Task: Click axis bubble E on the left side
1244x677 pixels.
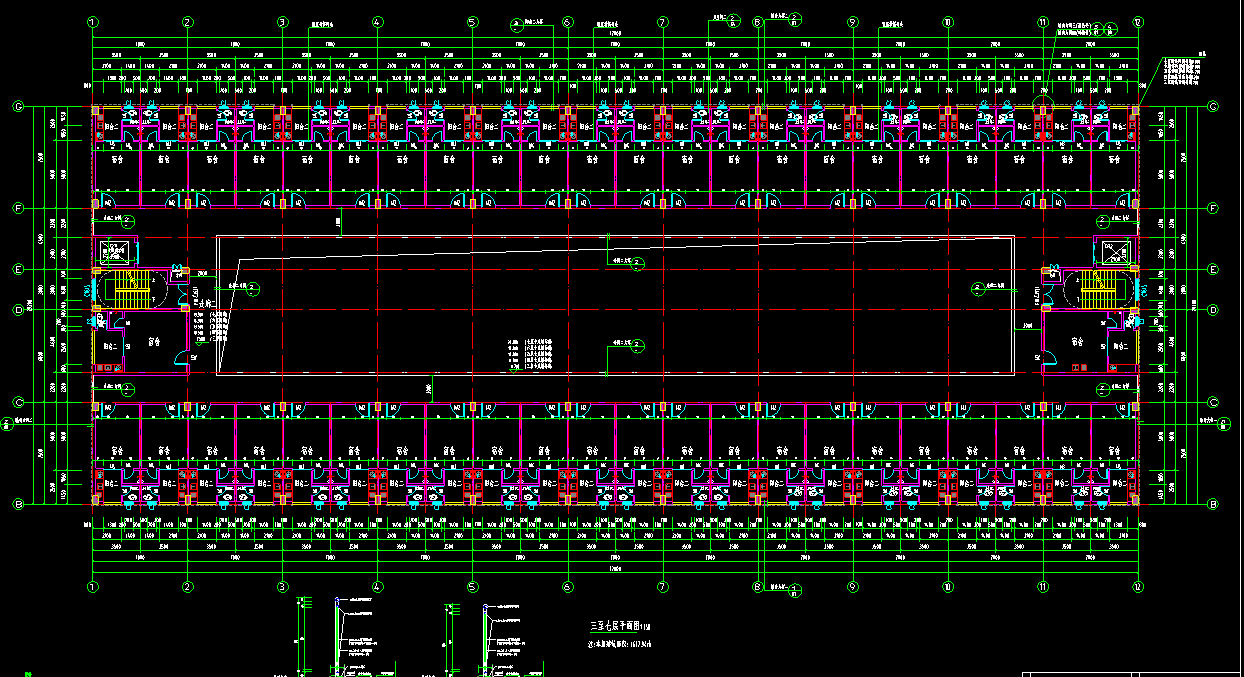Action: [18, 269]
